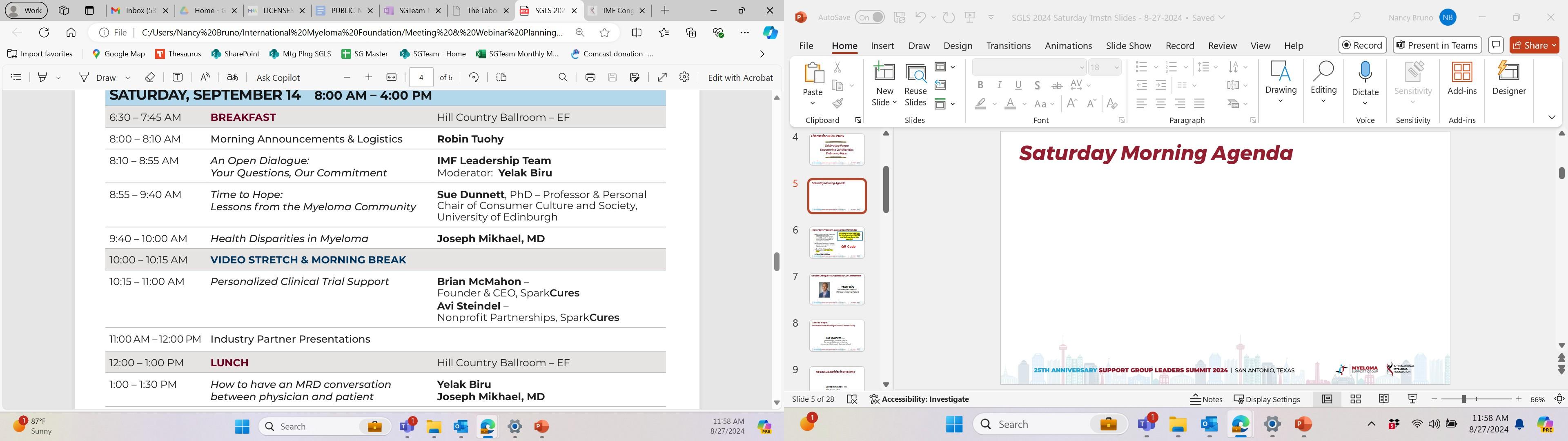Toggle Page view icon in PDF toolbar
1568x441 pixels.
501,77
